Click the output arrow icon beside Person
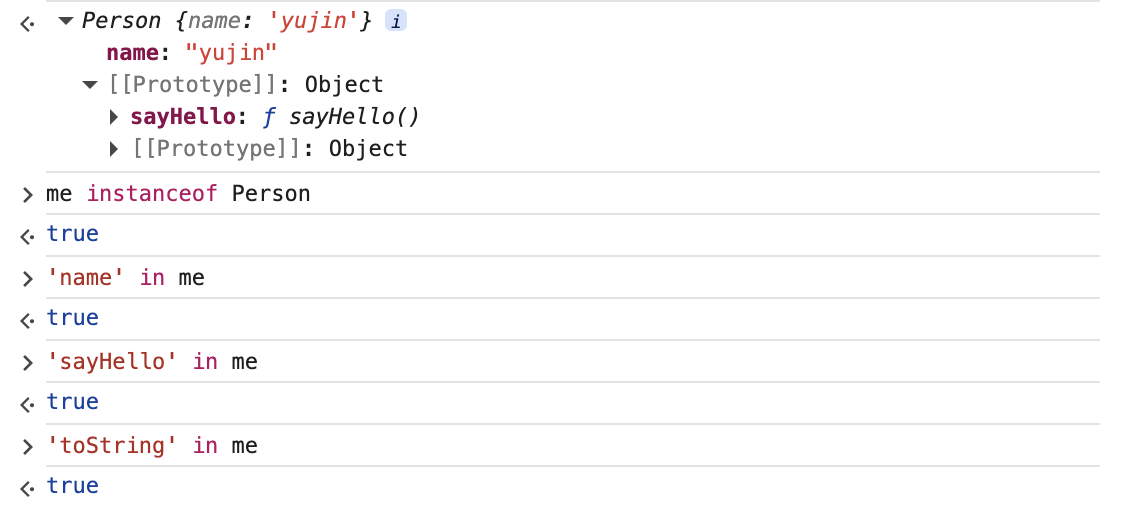Viewport: 1148px width, 510px height. coord(27,22)
